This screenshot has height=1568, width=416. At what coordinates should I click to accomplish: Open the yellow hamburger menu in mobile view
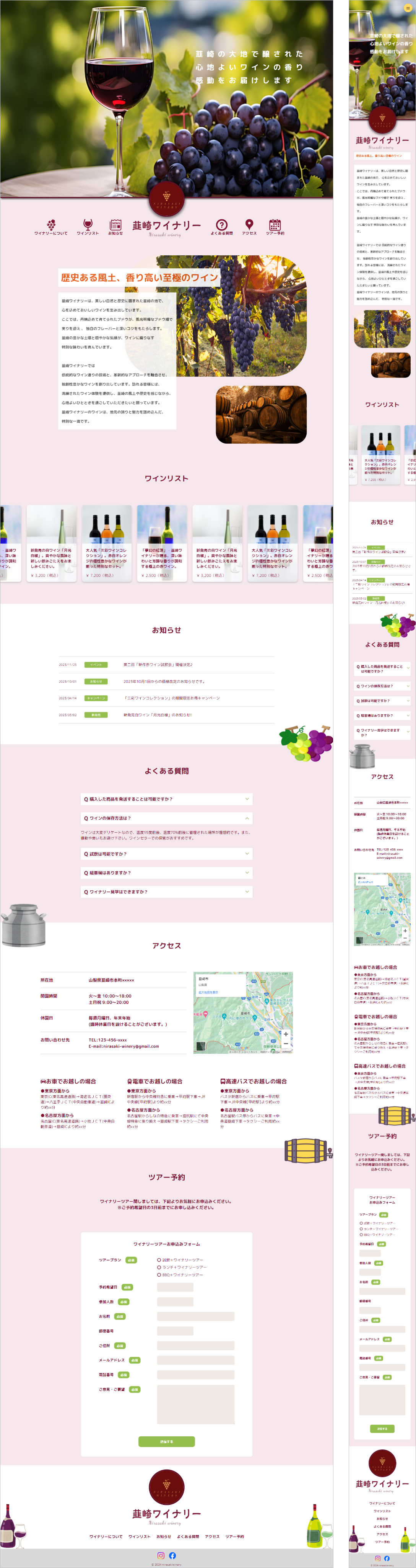coord(408,8)
